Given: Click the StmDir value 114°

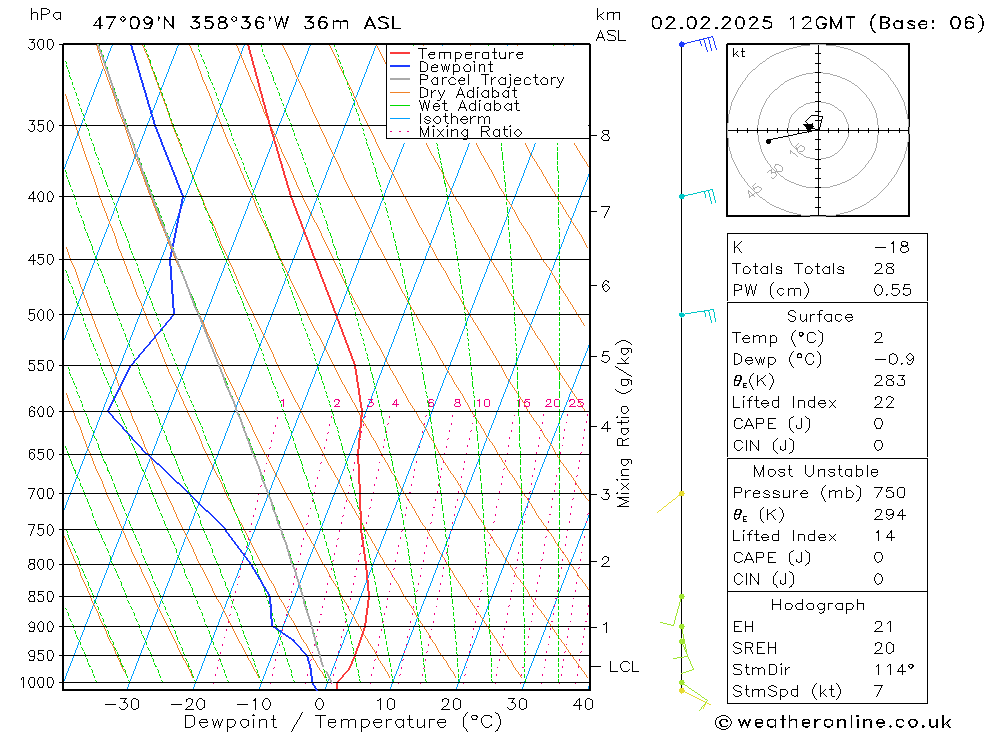Looking at the screenshot, I should (x=894, y=669).
